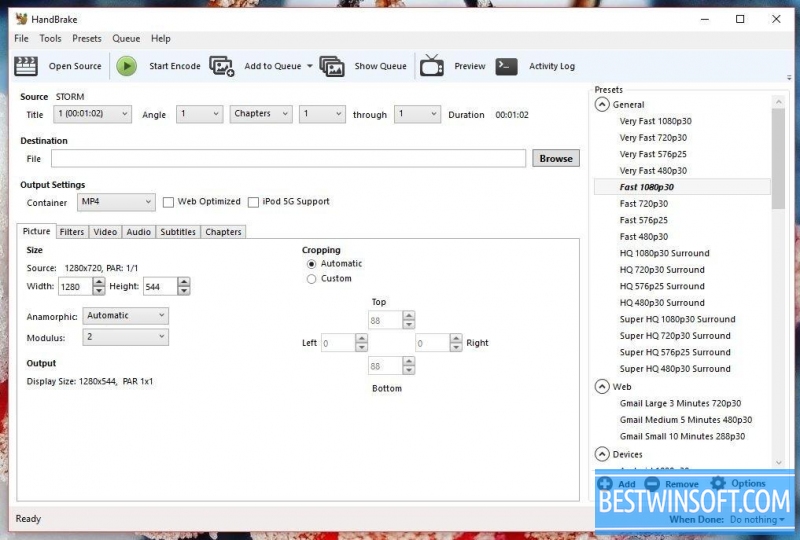The image size is (800, 540).
Task: Open the Add to Queue dropdown arrow
Action: 310,66
